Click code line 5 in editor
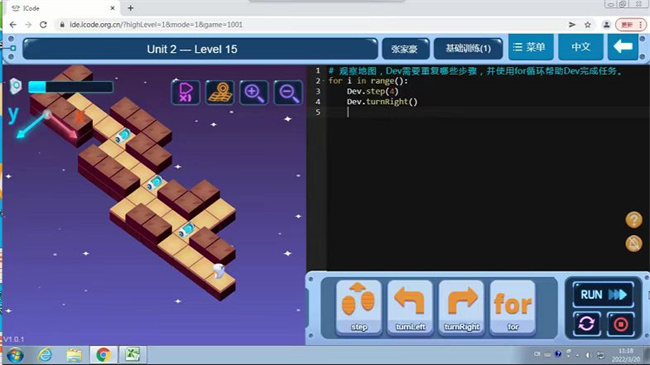This screenshot has width=650, height=365. 477,112
